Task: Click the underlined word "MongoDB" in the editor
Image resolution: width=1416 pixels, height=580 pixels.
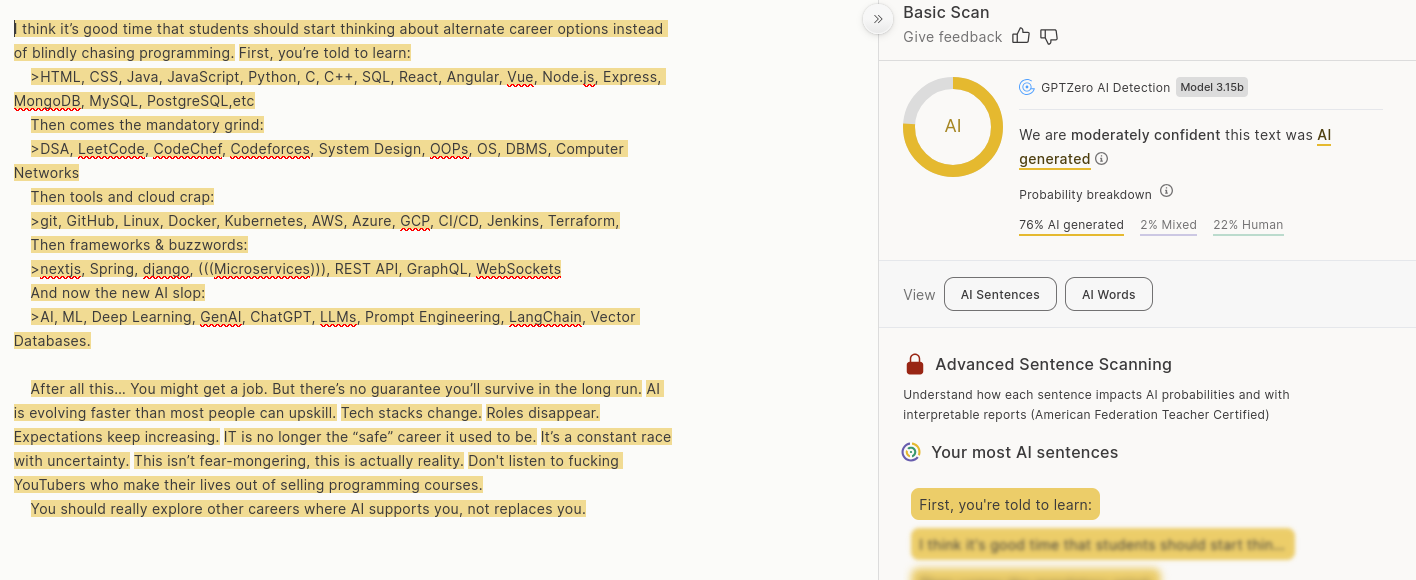Action: [47, 101]
